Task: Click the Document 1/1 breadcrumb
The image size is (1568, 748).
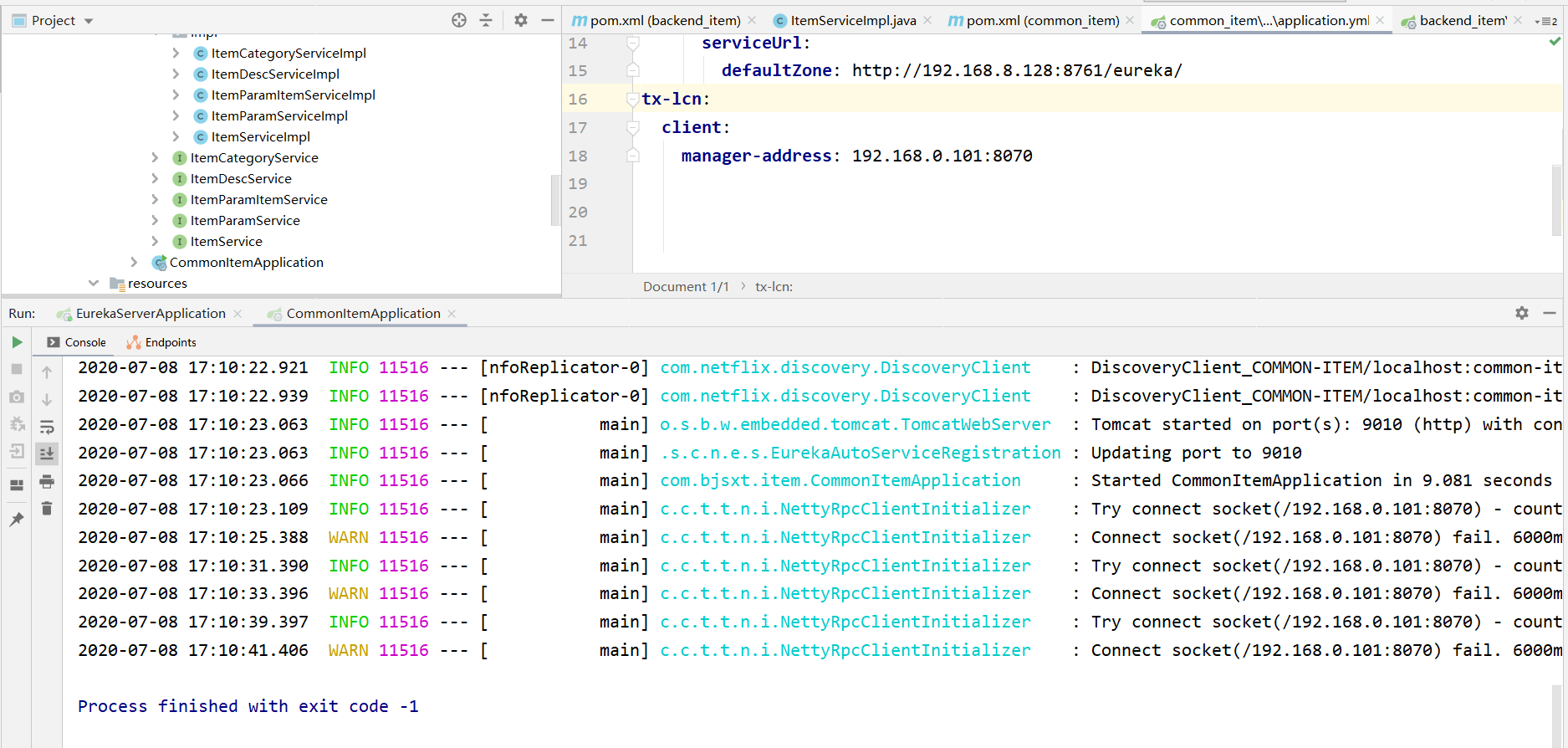Action: [x=686, y=286]
